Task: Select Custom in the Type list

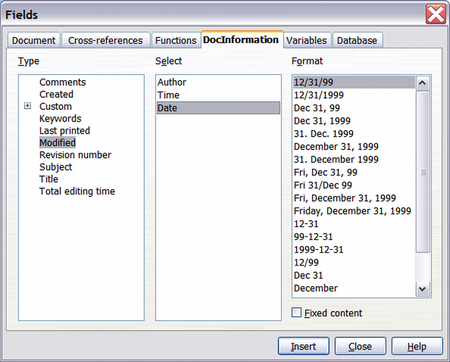Action: [x=56, y=106]
